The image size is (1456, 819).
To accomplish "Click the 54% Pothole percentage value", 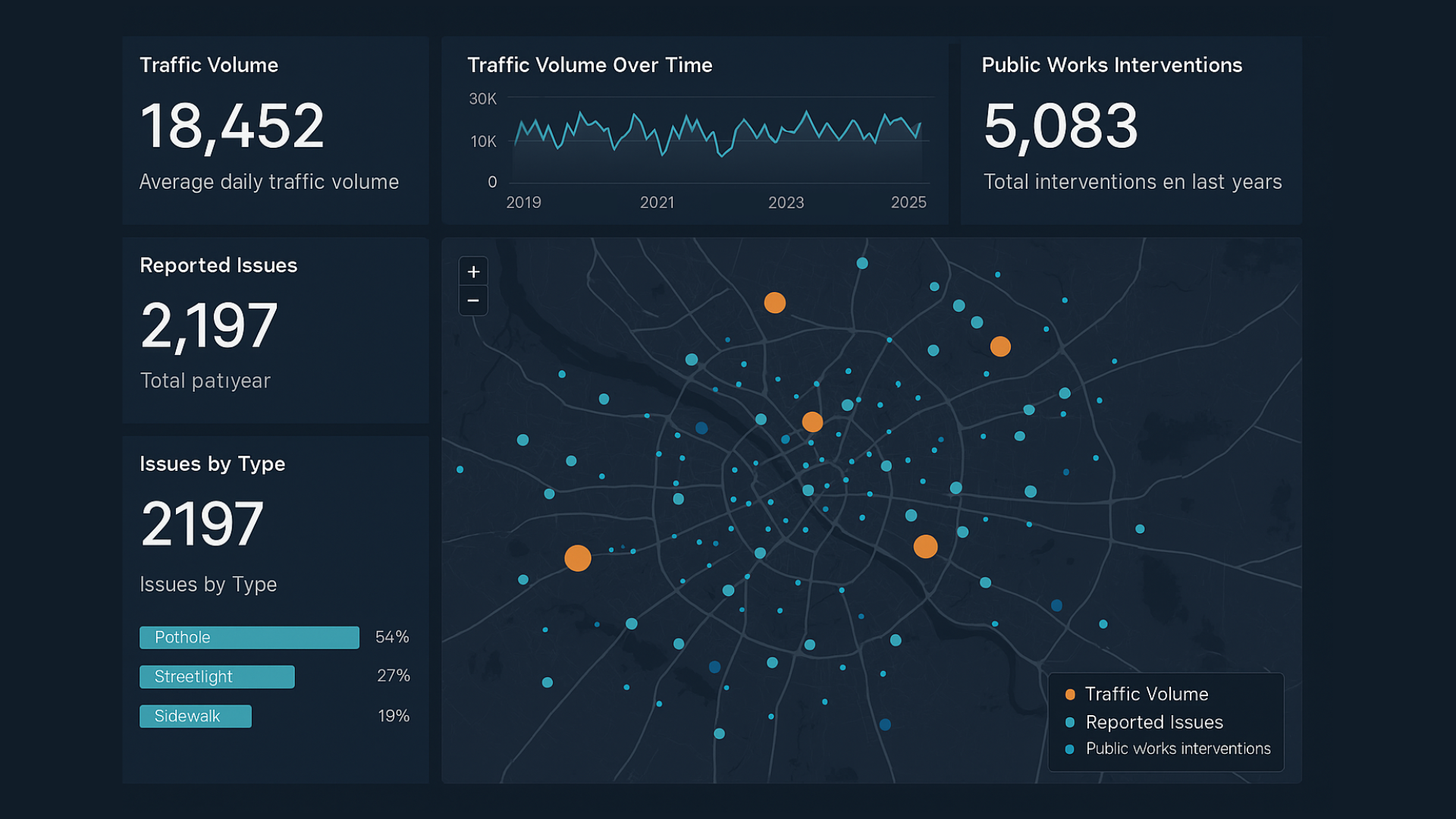I will click(x=392, y=637).
